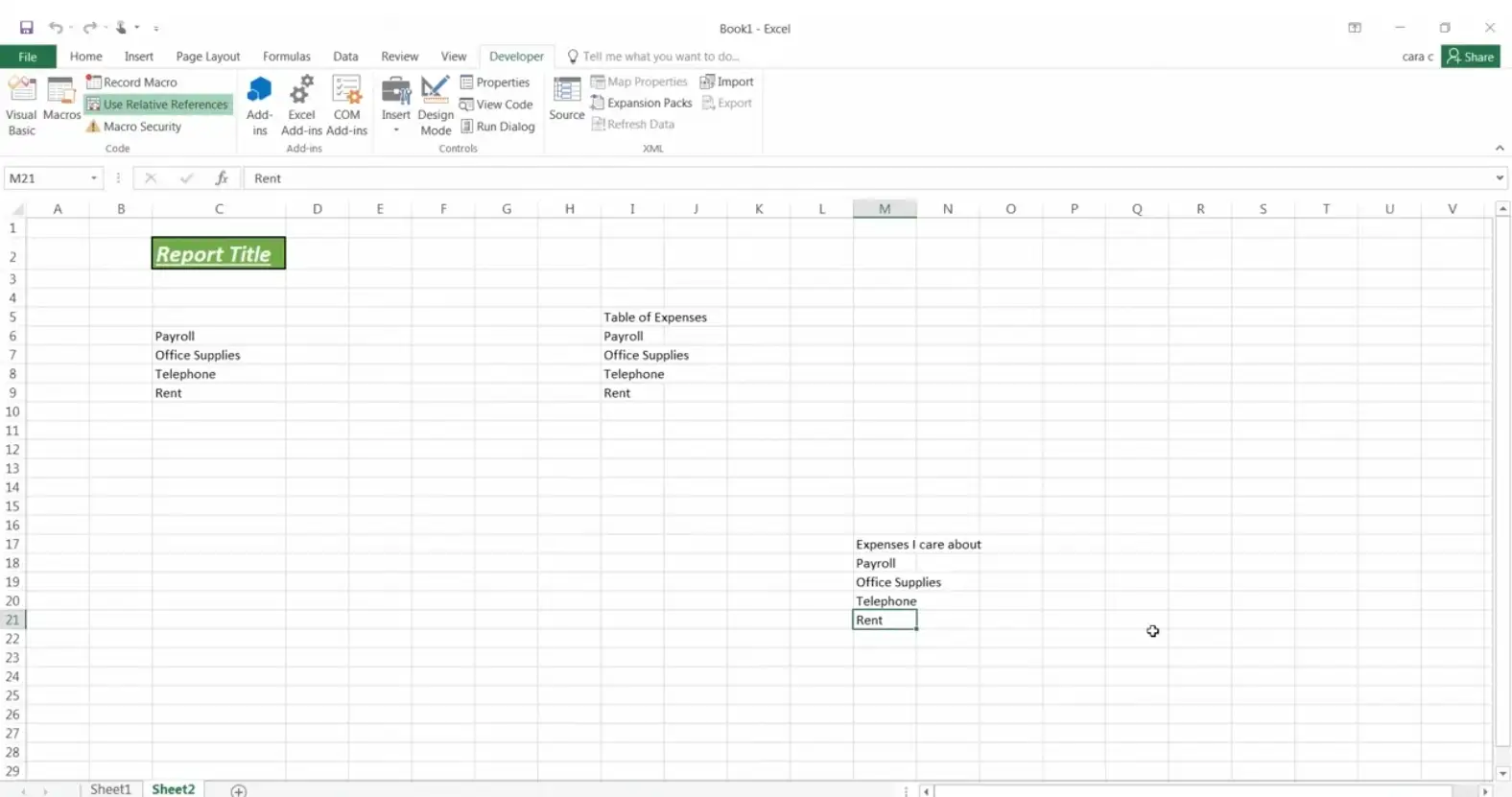Add a new sheet with plus button
This screenshot has width=1512, height=797.
(x=239, y=789)
